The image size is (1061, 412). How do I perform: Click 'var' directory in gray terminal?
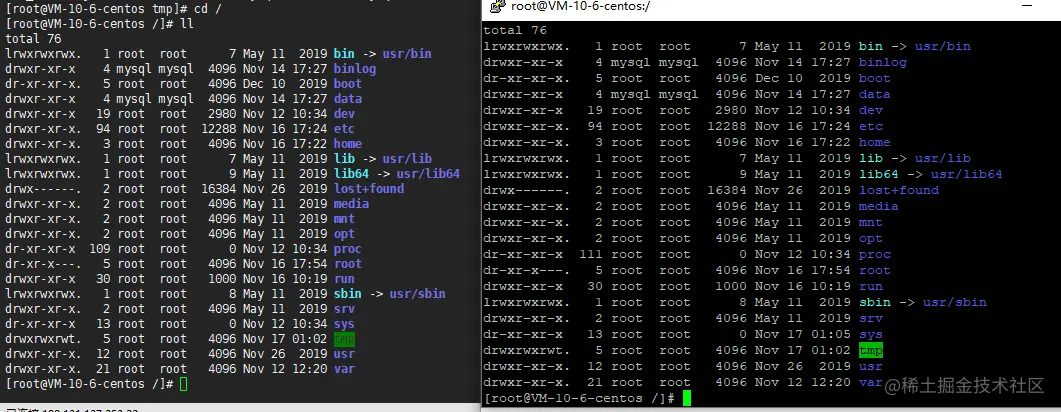tap(344, 369)
